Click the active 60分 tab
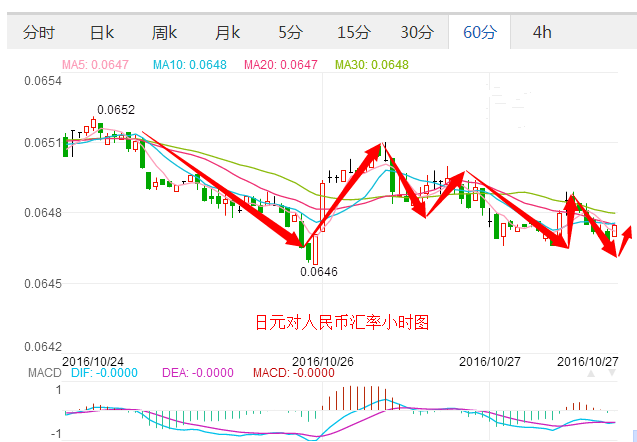This screenshot has height=442, width=637. 479,32
